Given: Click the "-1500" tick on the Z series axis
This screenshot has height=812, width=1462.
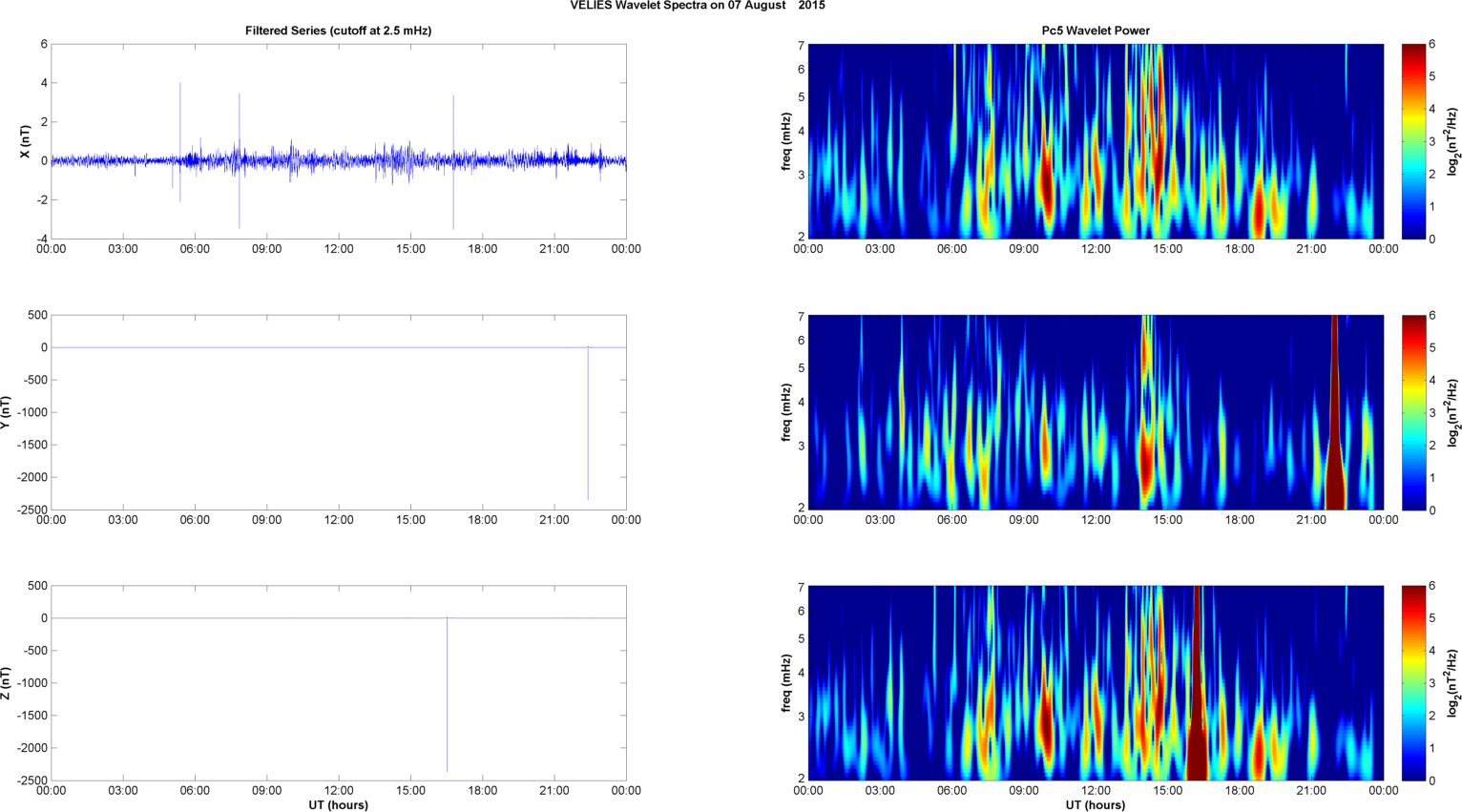Looking at the screenshot, I should click(x=31, y=716).
